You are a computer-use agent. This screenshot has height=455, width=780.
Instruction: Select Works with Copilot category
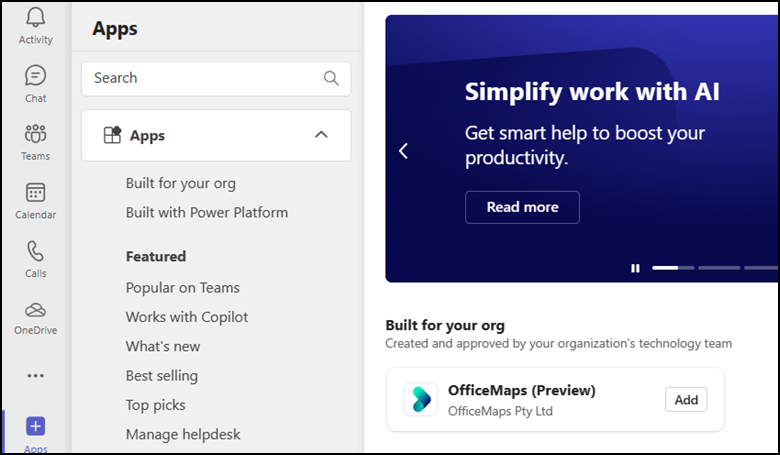187,317
